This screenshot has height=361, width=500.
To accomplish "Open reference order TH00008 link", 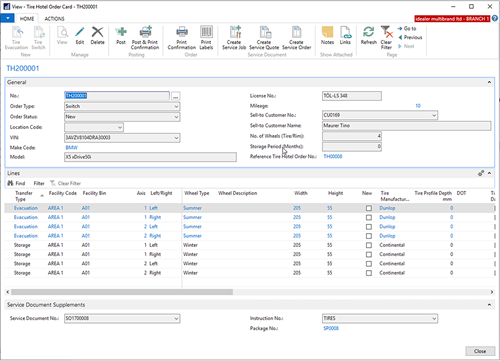I will click(333, 156).
